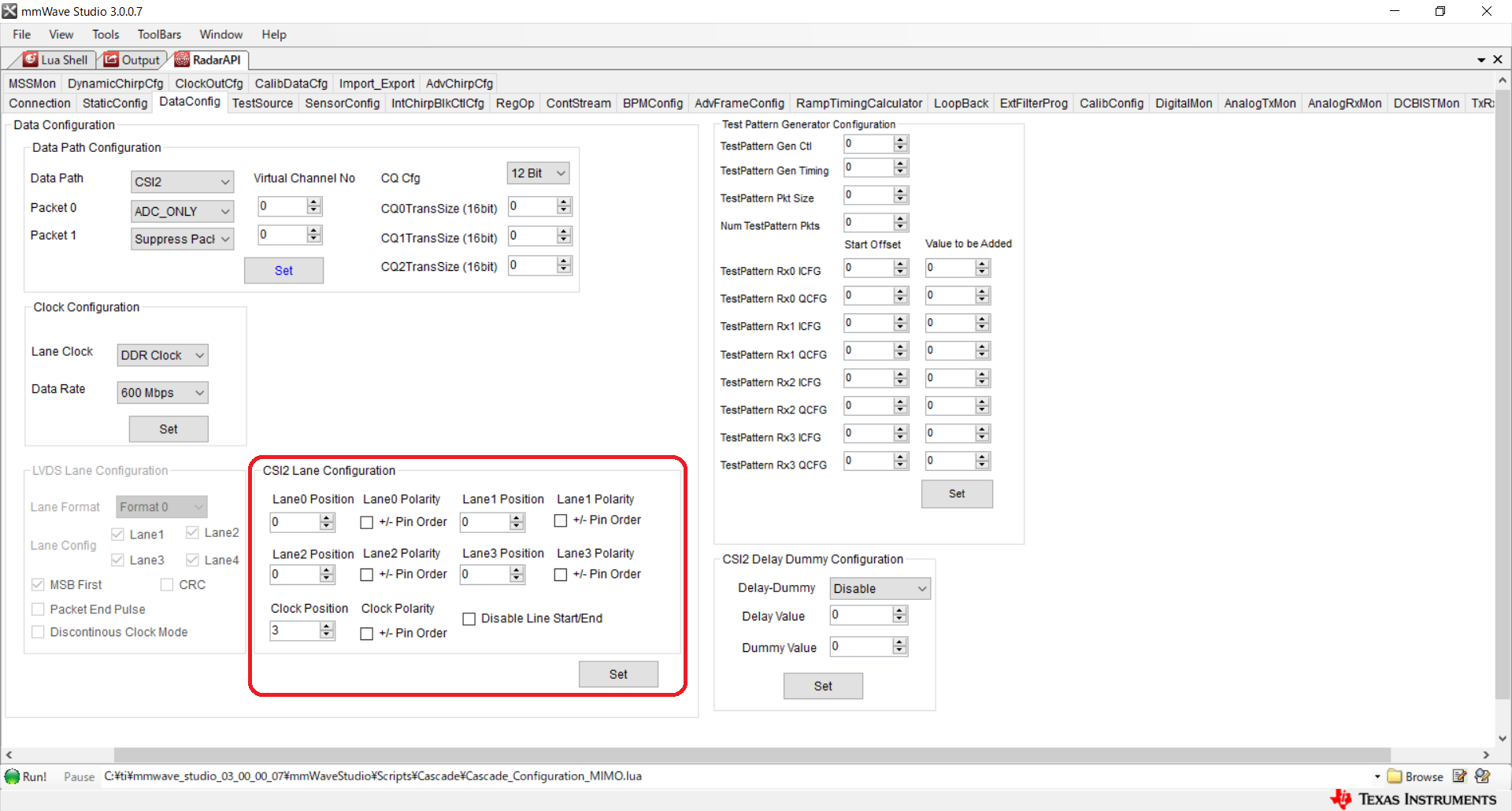The width and height of the screenshot is (1512, 811).
Task: Click the Pause button
Action: pyautogui.click(x=79, y=777)
